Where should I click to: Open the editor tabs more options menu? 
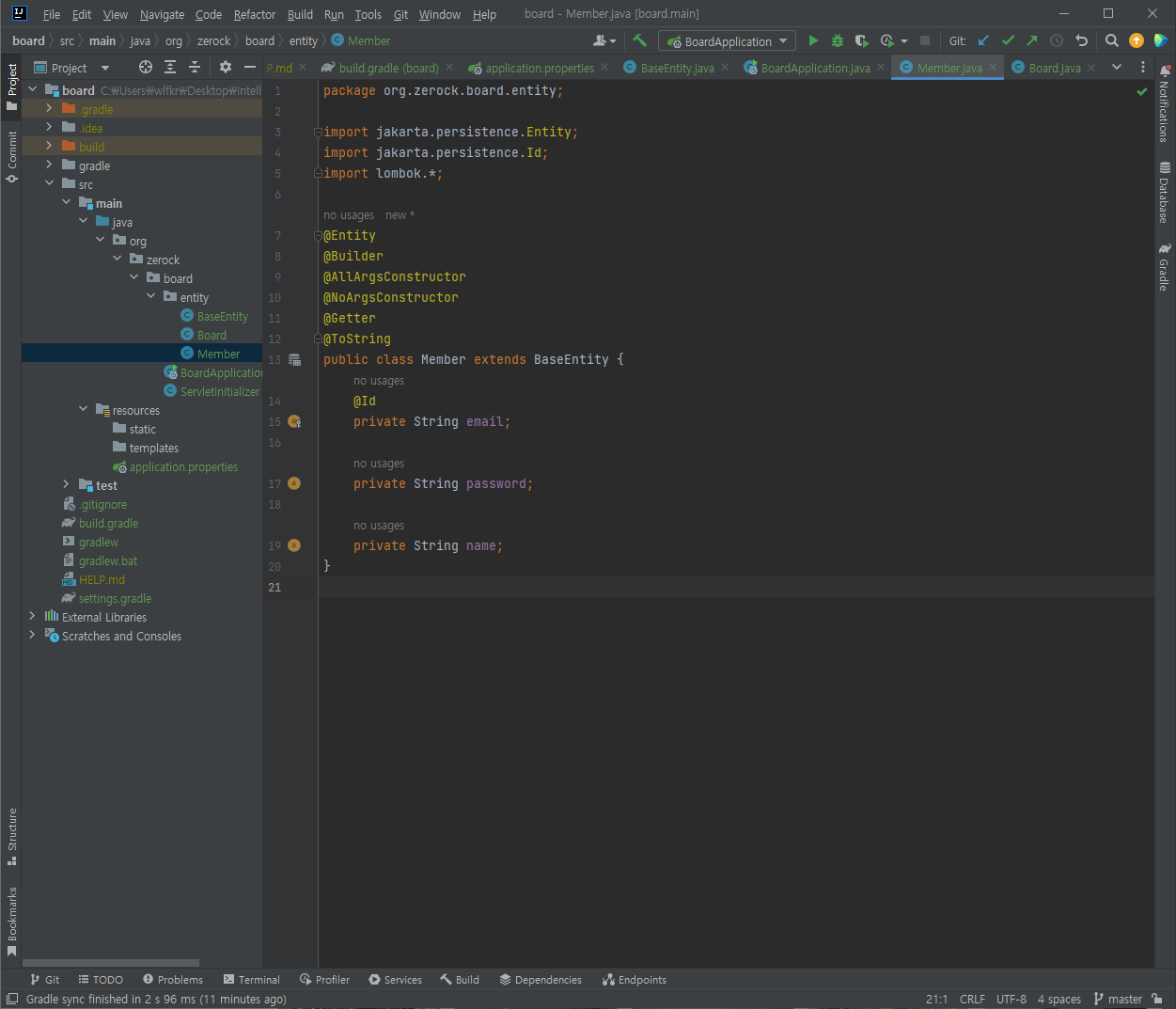(x=1143, y=67)
